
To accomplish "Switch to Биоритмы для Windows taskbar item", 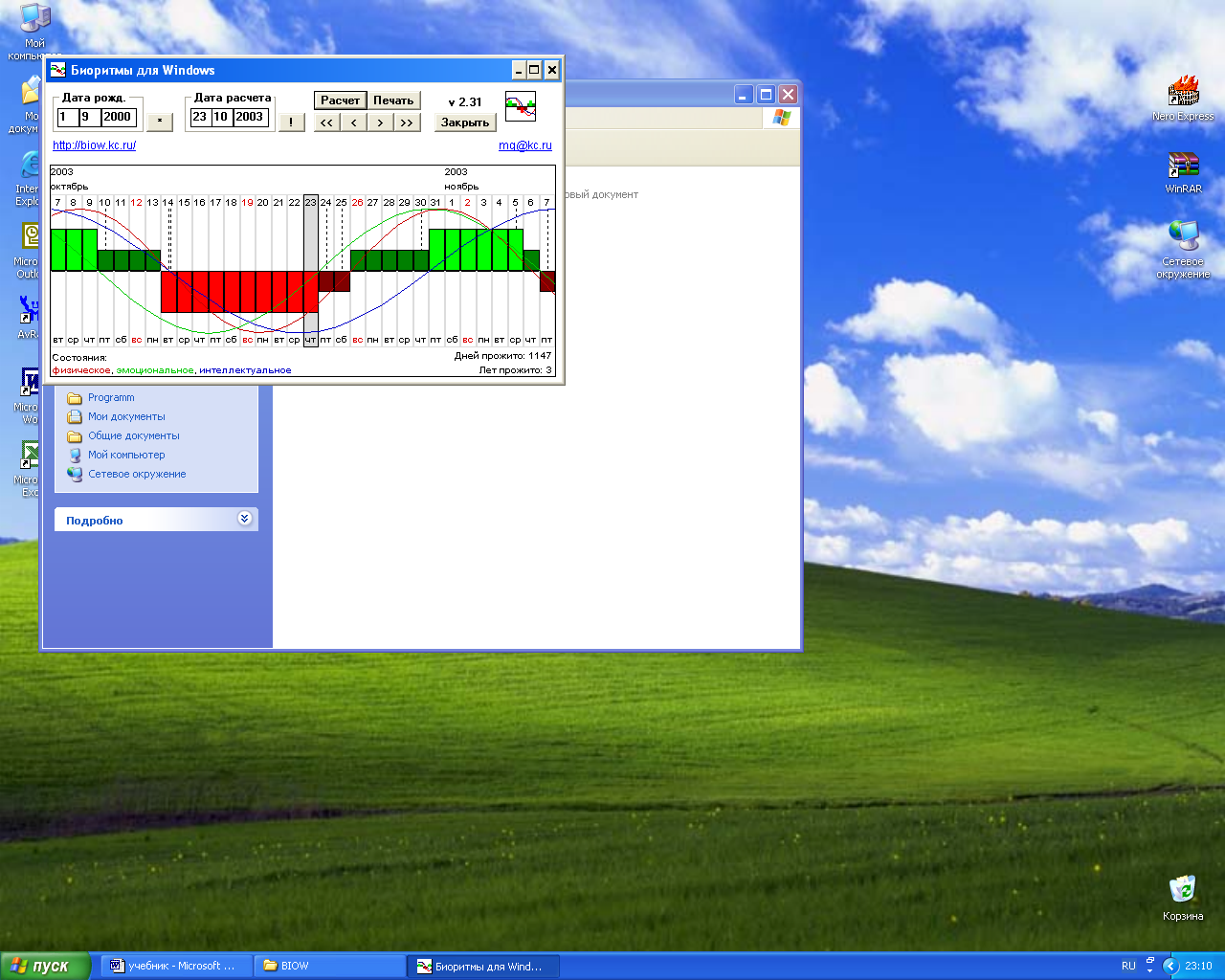I will click(x=483, y=966).
